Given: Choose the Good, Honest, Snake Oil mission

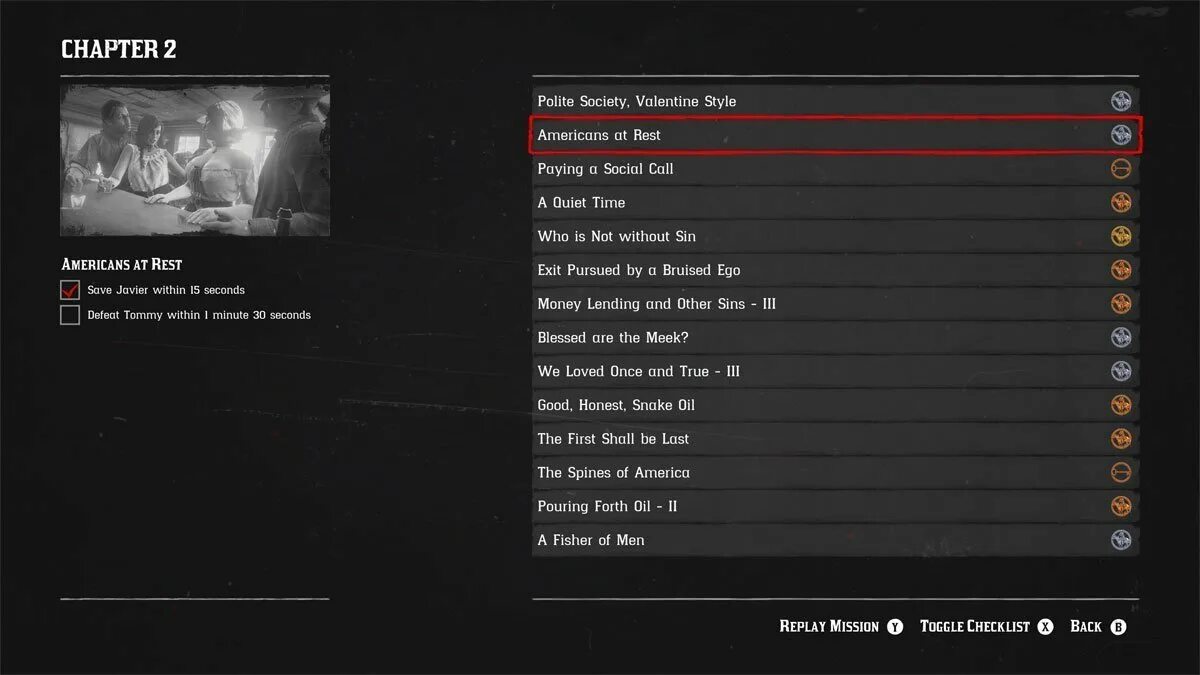Looking at the screenshot, I should click(835, 405).
